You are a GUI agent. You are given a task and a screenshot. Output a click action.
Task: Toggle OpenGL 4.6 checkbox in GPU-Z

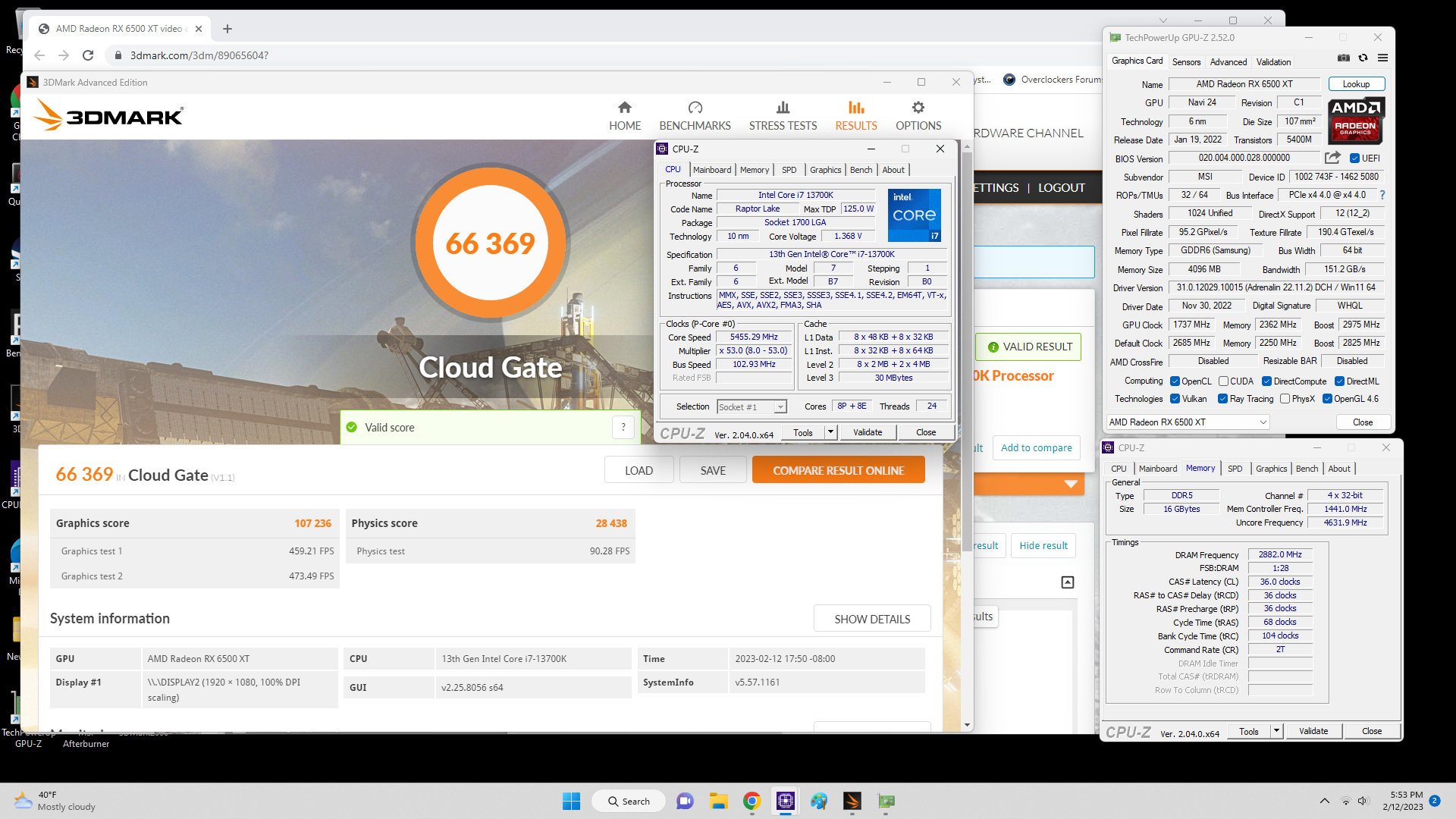(x=1327, y=399)
